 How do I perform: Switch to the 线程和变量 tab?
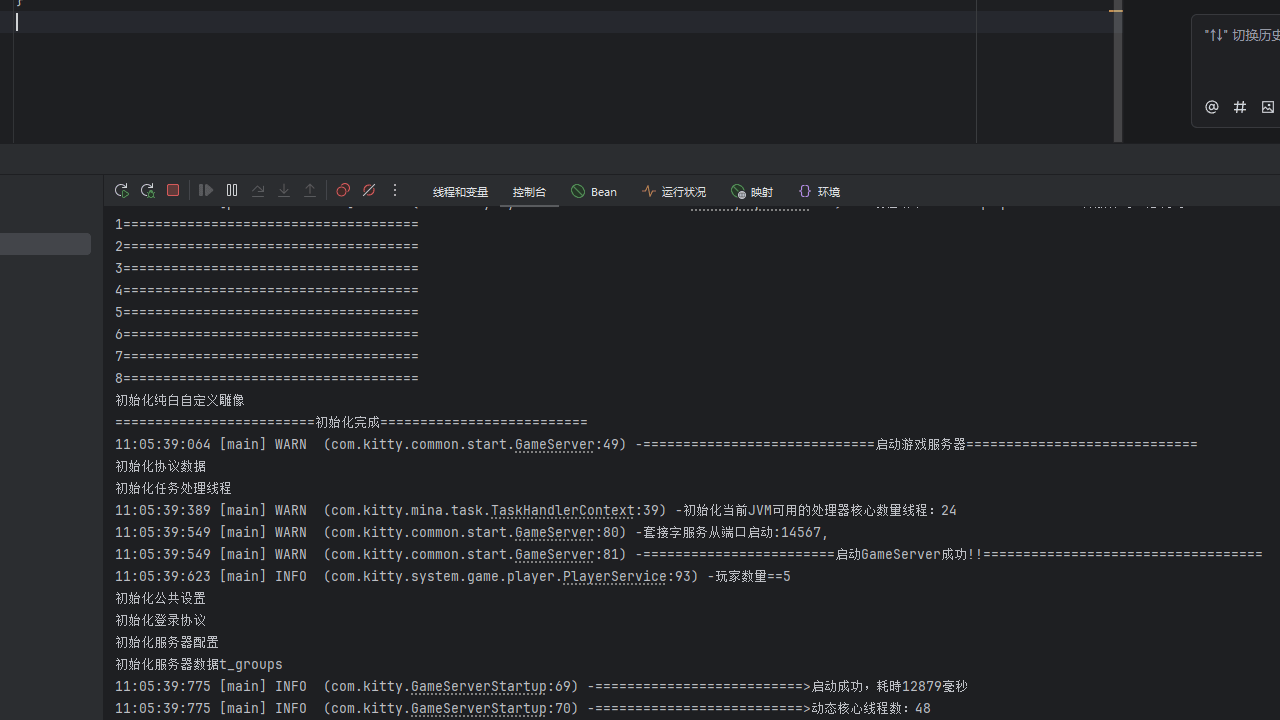[459, 192]
